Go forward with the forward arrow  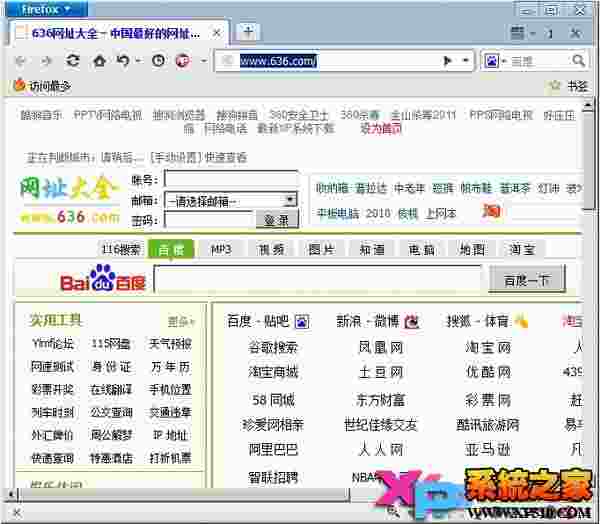(46, 60)
